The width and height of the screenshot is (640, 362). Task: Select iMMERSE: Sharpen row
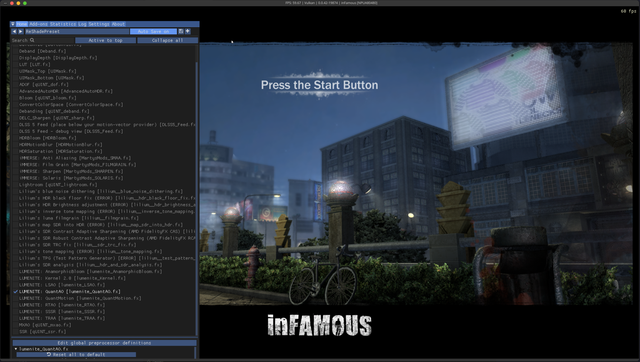[71, 171]
